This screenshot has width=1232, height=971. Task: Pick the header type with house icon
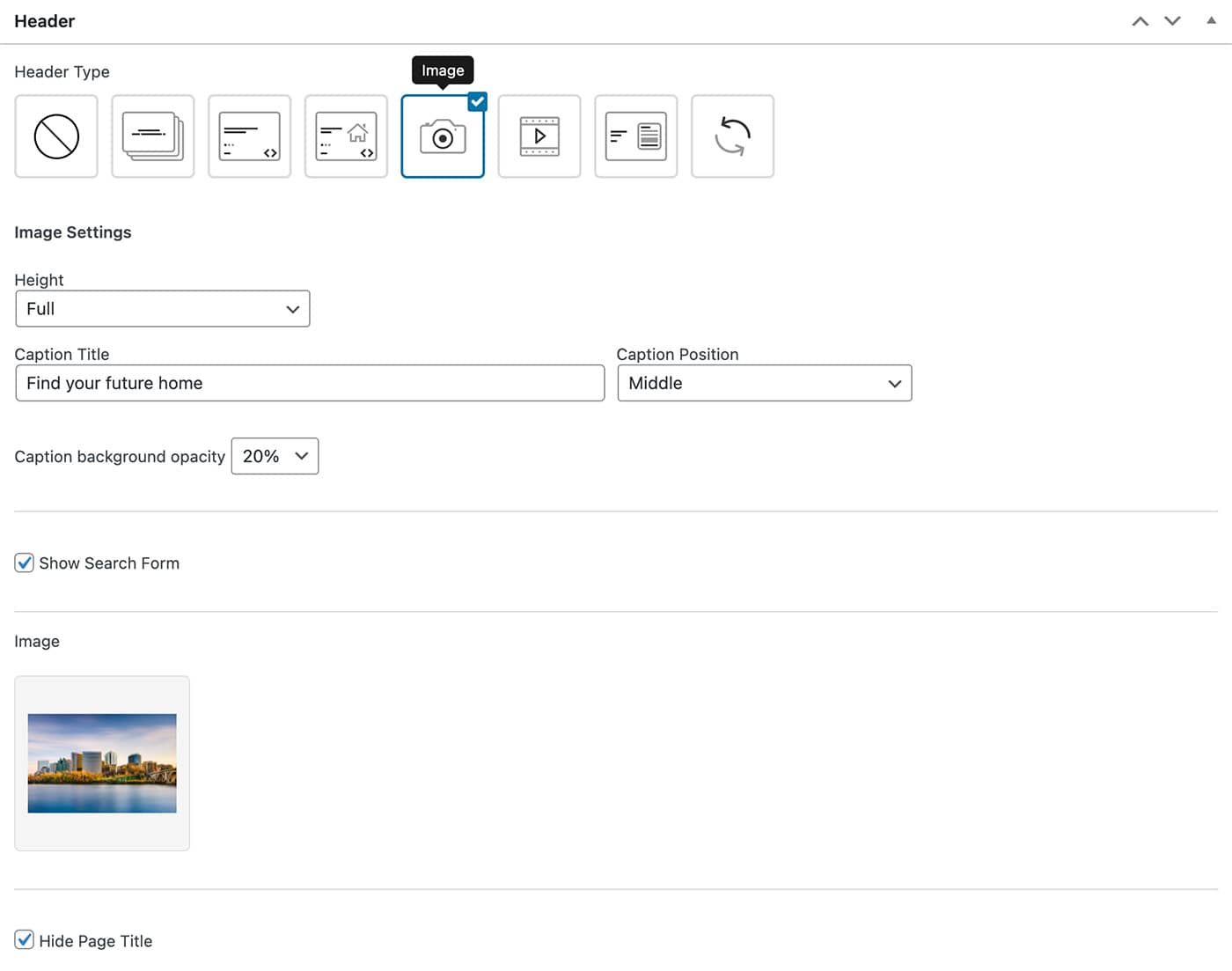(346, 136)
